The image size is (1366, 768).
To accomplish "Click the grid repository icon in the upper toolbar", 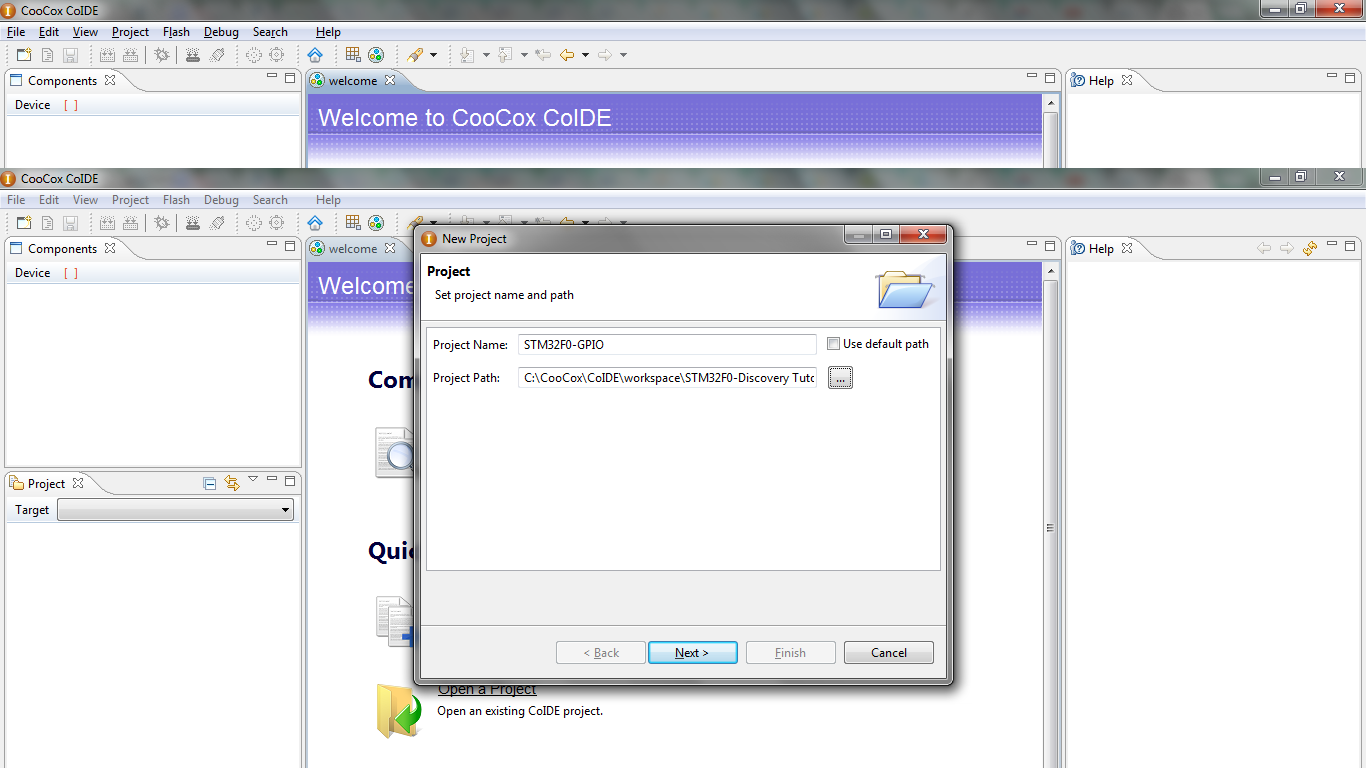I will (x=353, y=55).
